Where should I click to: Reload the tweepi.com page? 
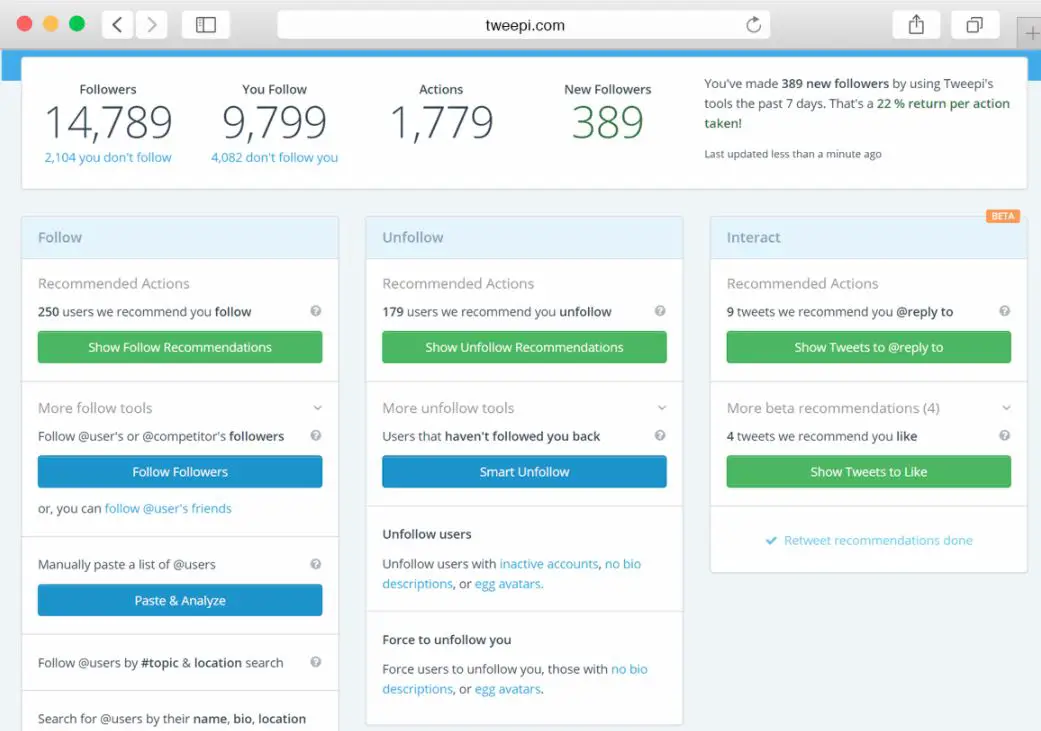(753, 25)
